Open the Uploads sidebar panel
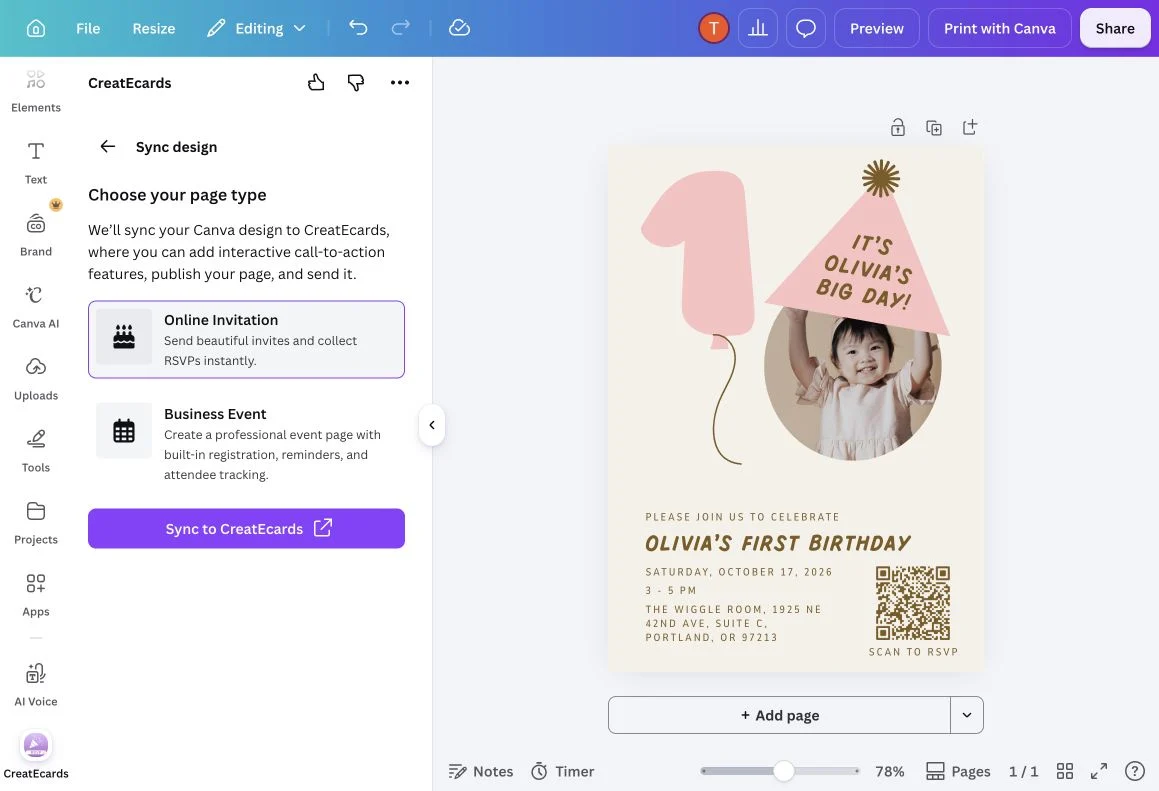The height and width of the screenshot is (791, 1159). pyautogui.click(x=35, y=378)
